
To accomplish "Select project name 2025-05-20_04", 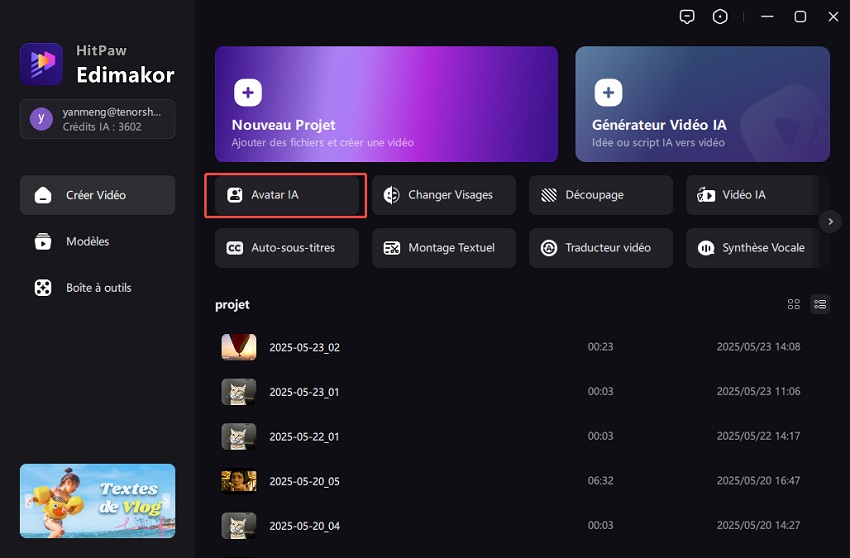I will pyautogui.click(x=305, y=525).
